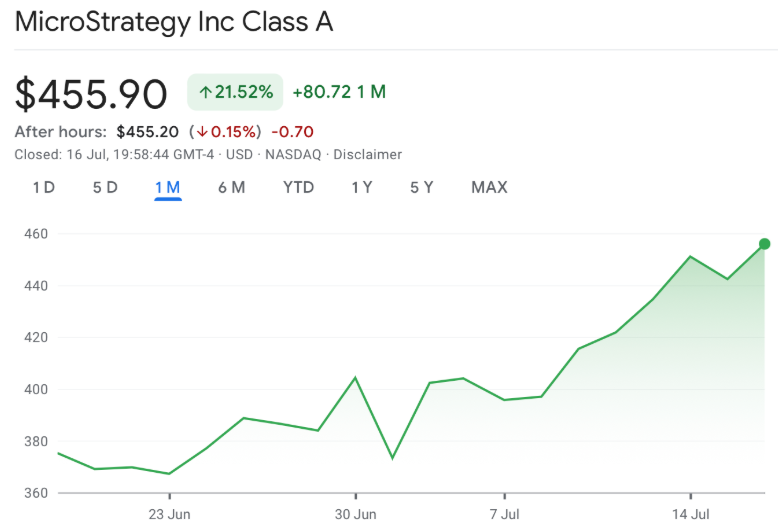Select the YTD range tab
Image resolution: width=778 pixels, height=528 pixels.
point(298,187)
